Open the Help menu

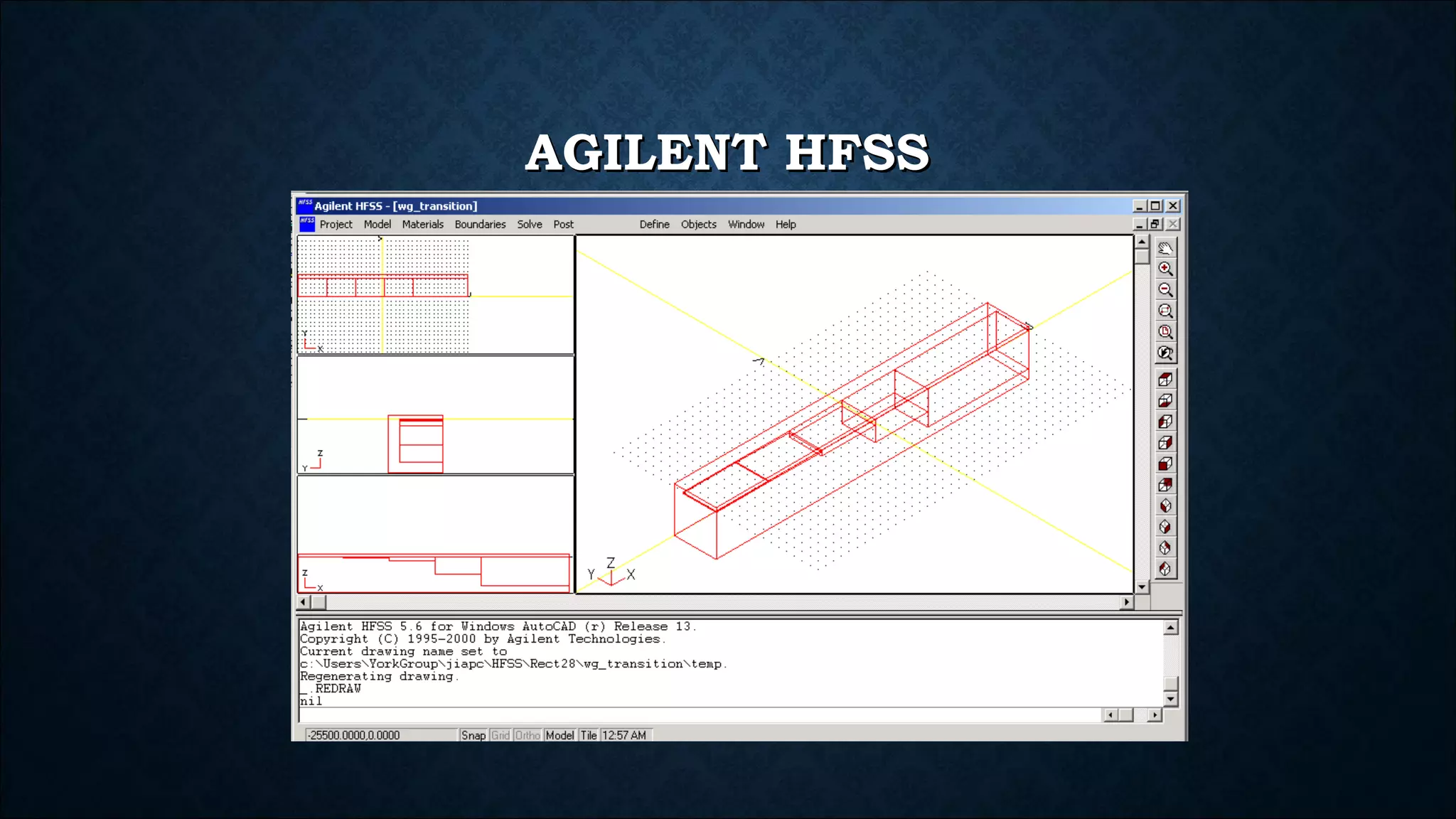coord(786,224)
